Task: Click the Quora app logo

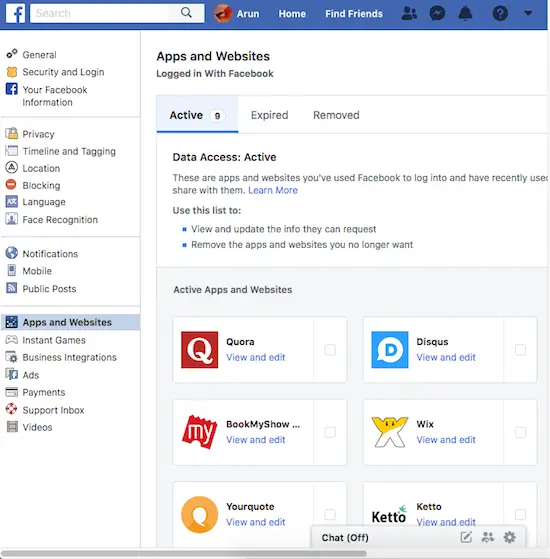Action: (199, 350)
